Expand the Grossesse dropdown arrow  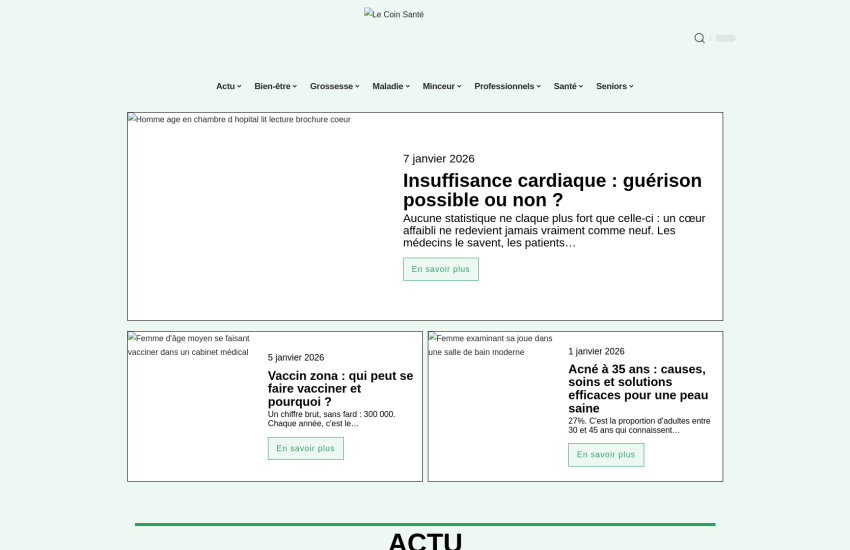click(x=357, y=86)
